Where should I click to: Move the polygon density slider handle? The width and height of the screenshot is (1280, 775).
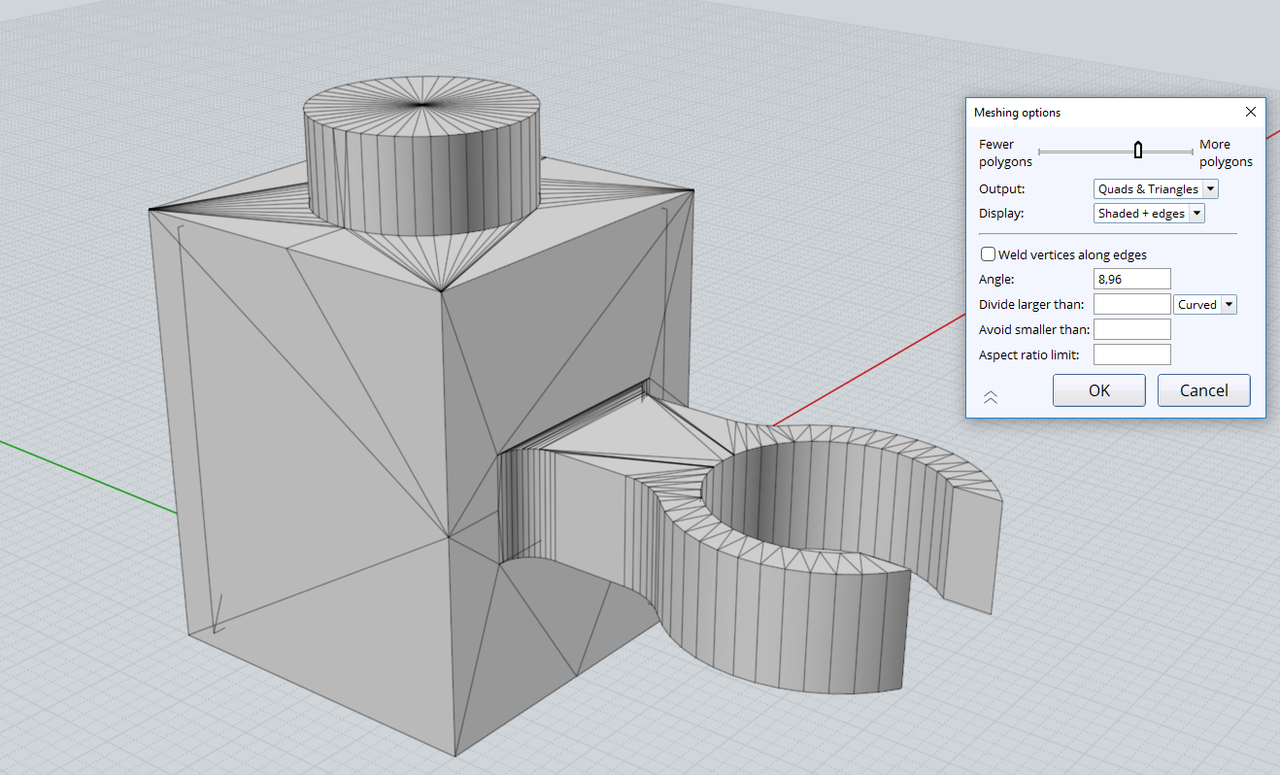pyautogui.click(x=1138, y=150)
